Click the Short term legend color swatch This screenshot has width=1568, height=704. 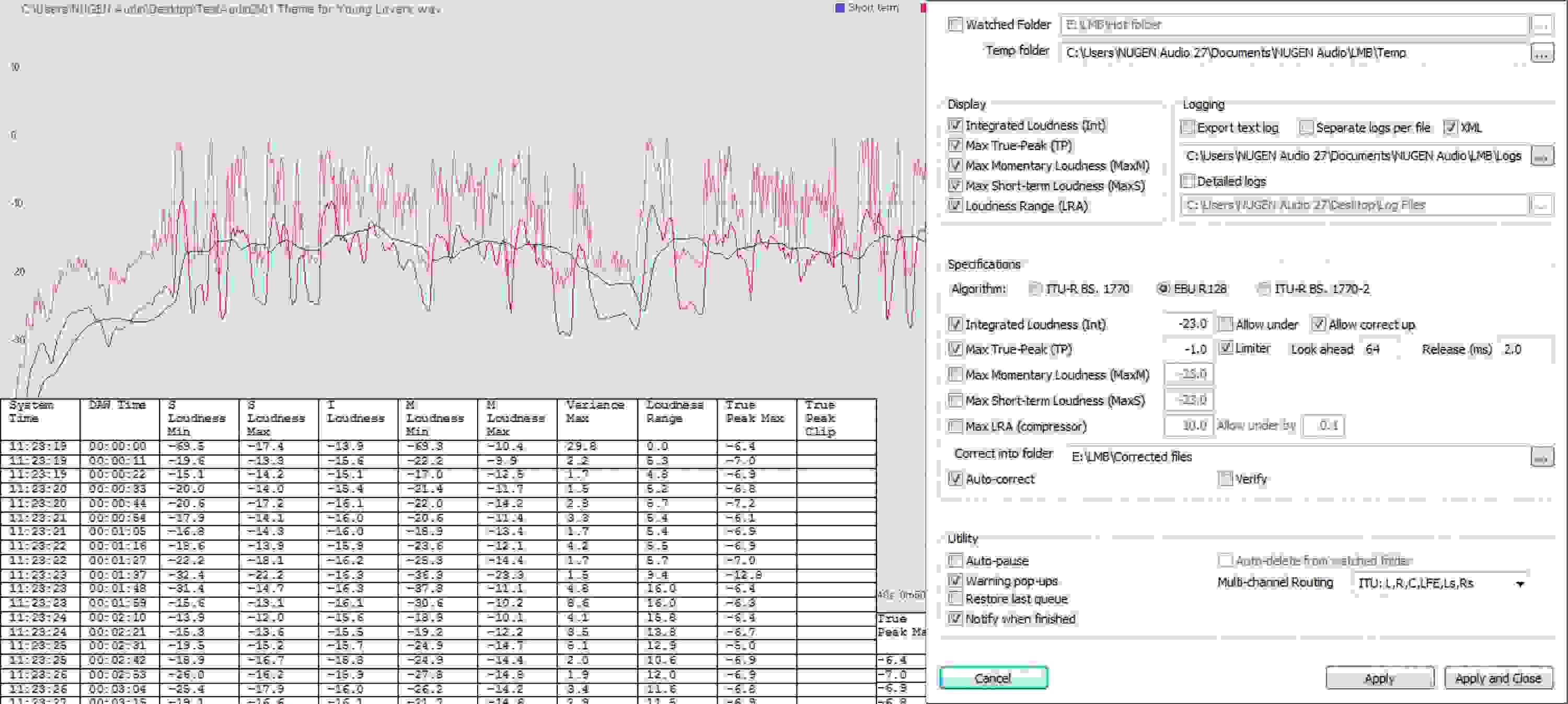[840, 7]
